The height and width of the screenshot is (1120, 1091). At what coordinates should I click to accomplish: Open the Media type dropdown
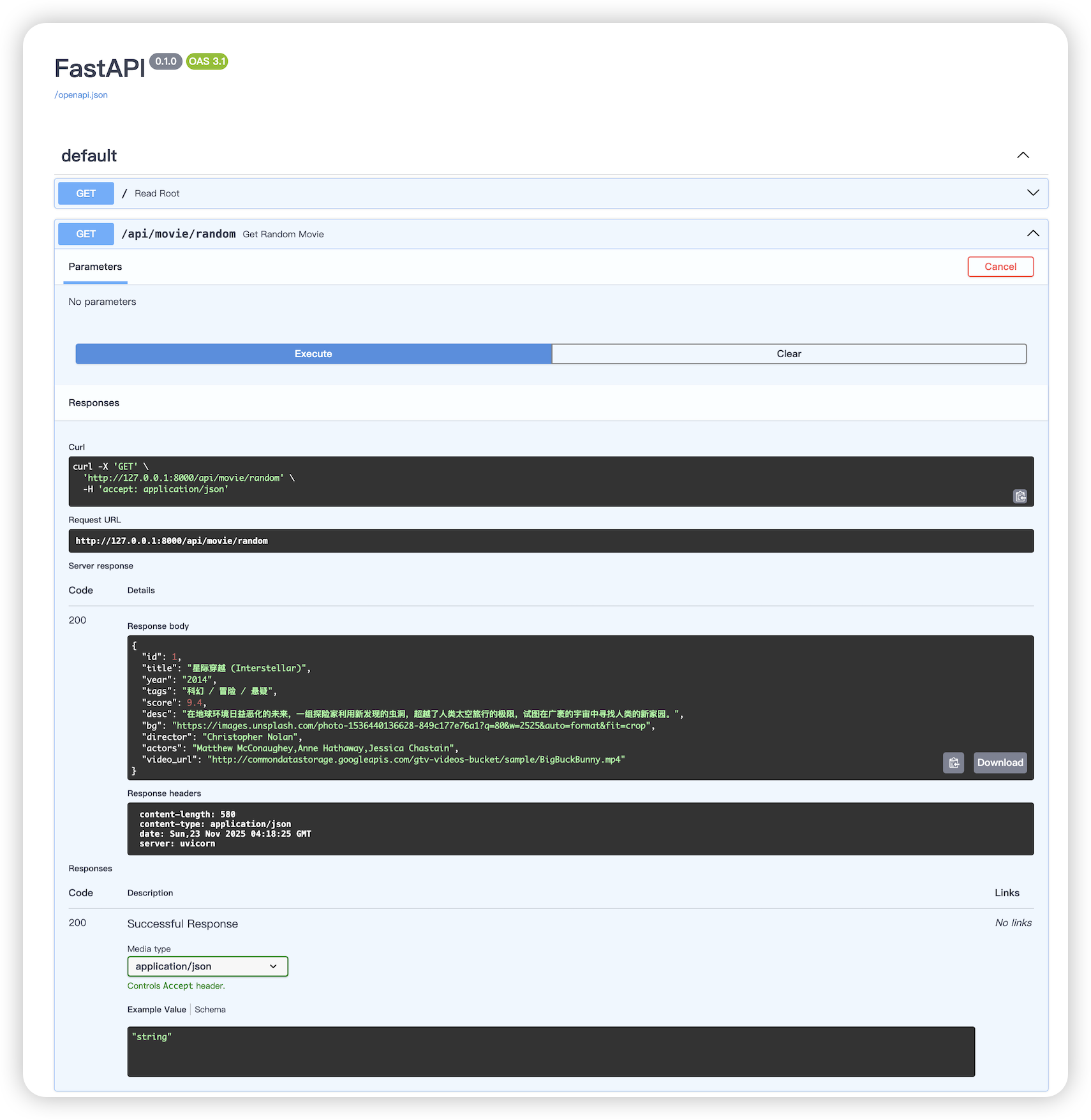point(207,966)
